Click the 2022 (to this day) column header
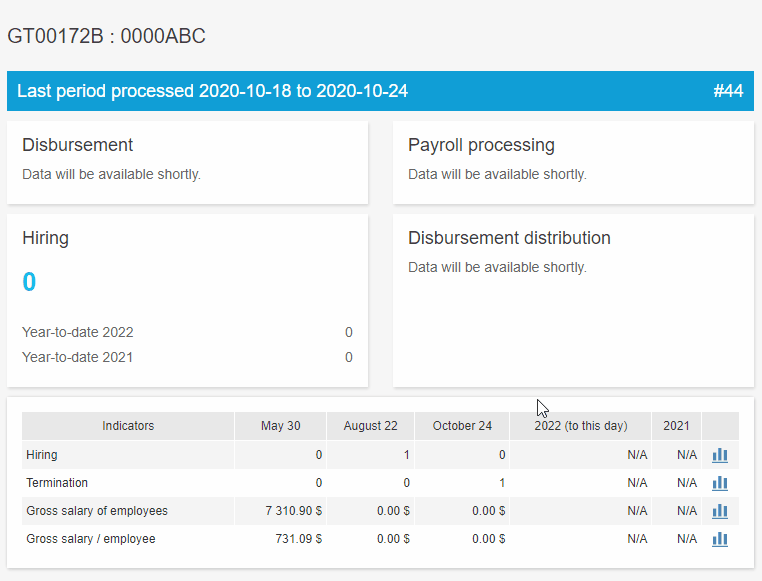This screenshot has height=581, width=762. [580, 426]
